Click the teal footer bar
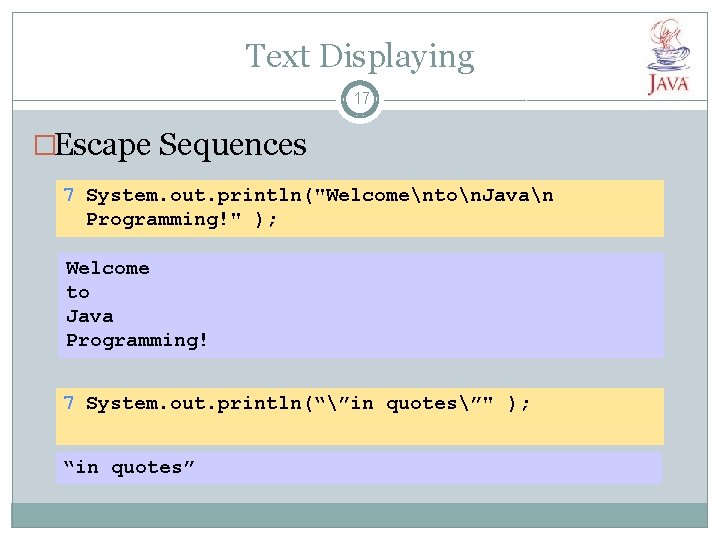Image resolution: width=720 pixels, height=540 pixels. 360,514
